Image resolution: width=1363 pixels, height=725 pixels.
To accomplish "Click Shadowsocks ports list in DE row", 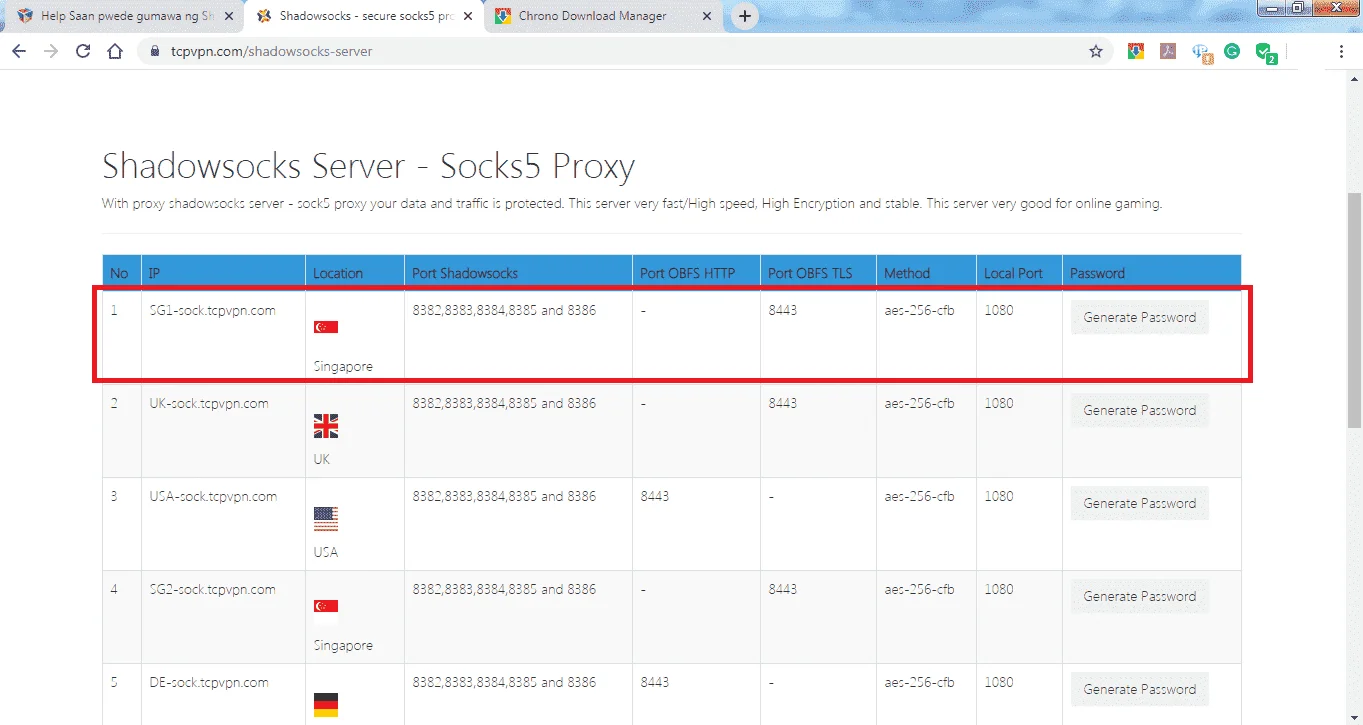I will coord(504,682).
